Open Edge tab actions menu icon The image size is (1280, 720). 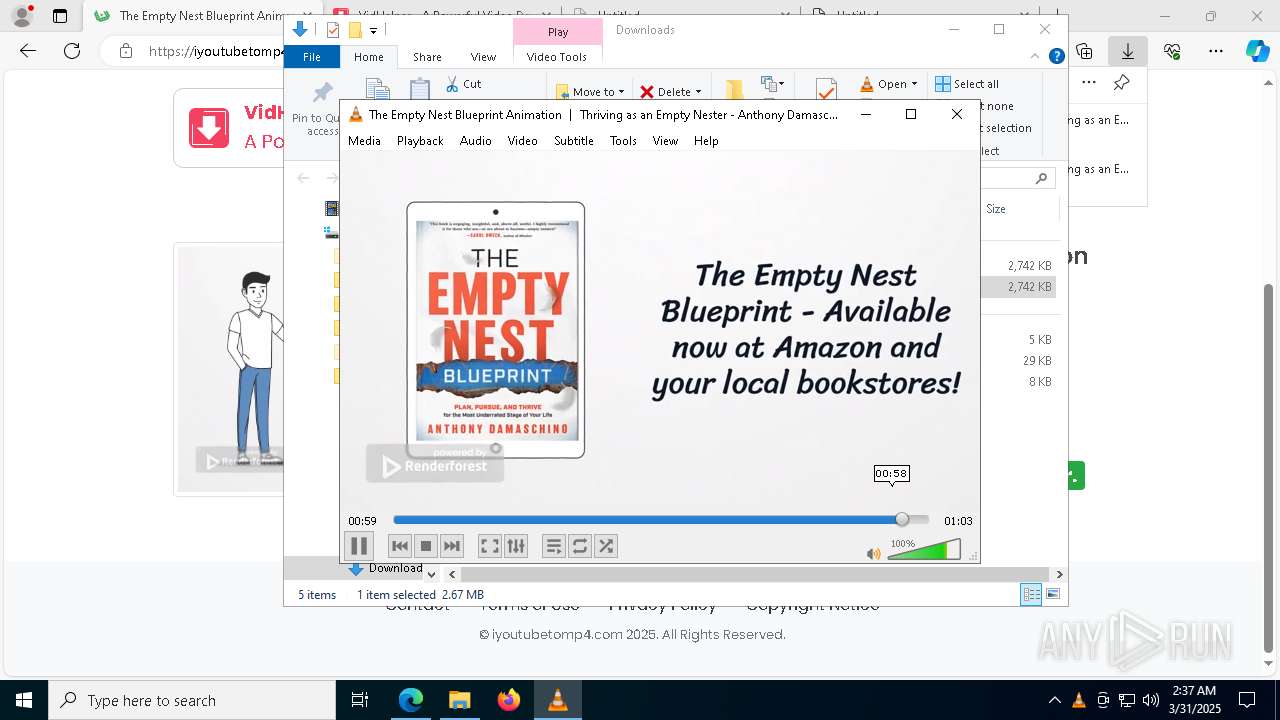click(x=60, y=16)
